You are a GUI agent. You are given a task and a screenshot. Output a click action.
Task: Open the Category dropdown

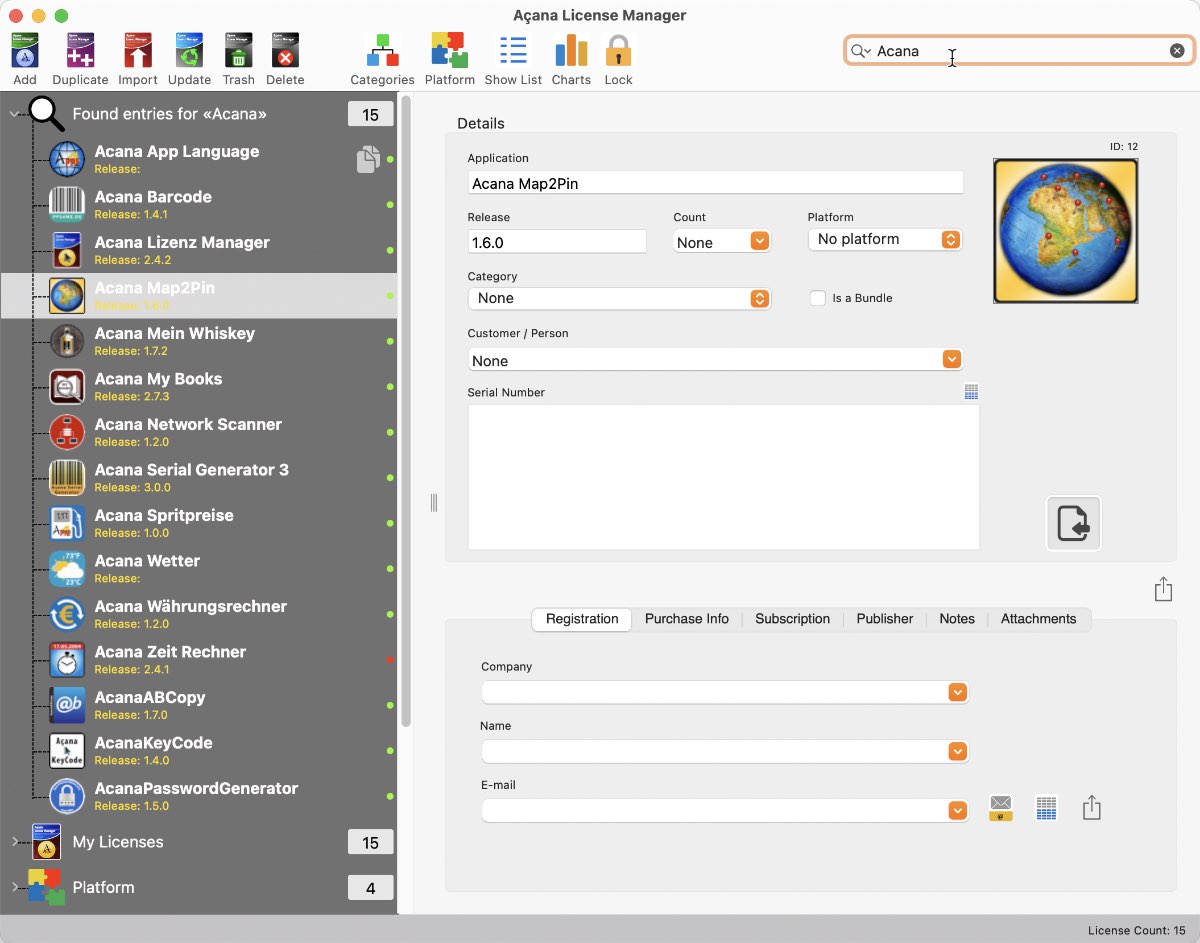619,298
